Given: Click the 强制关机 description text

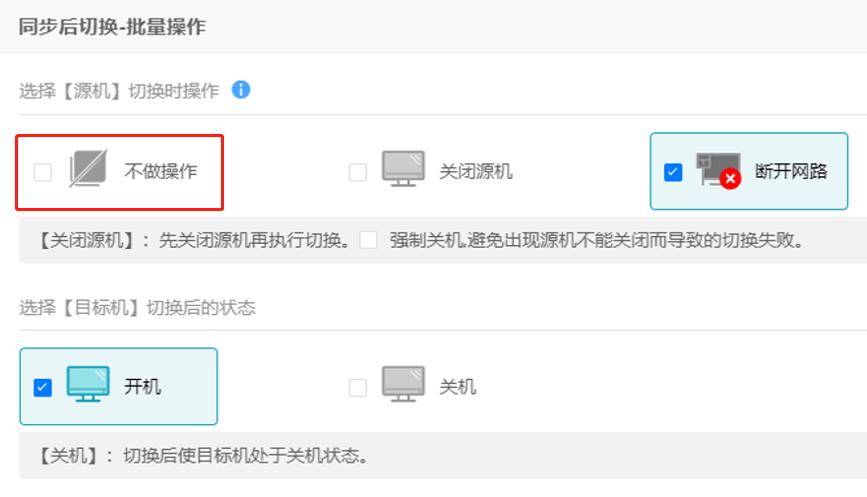Looking at the screenshot, I should 596,240.
